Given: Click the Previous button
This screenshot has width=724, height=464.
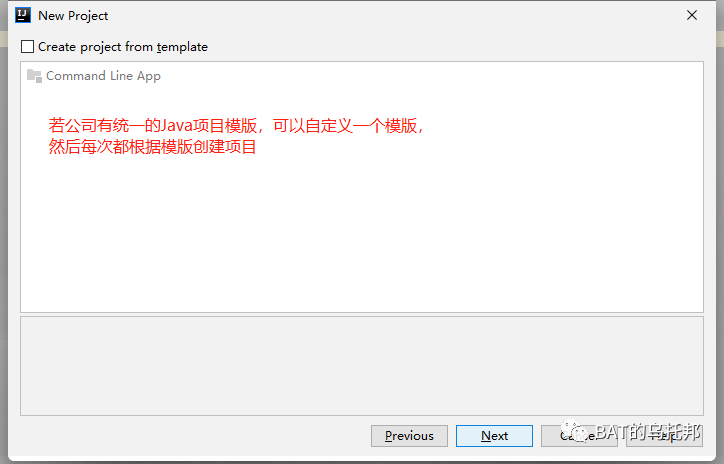Looking at the screenshot, I should tap(409, 436).
